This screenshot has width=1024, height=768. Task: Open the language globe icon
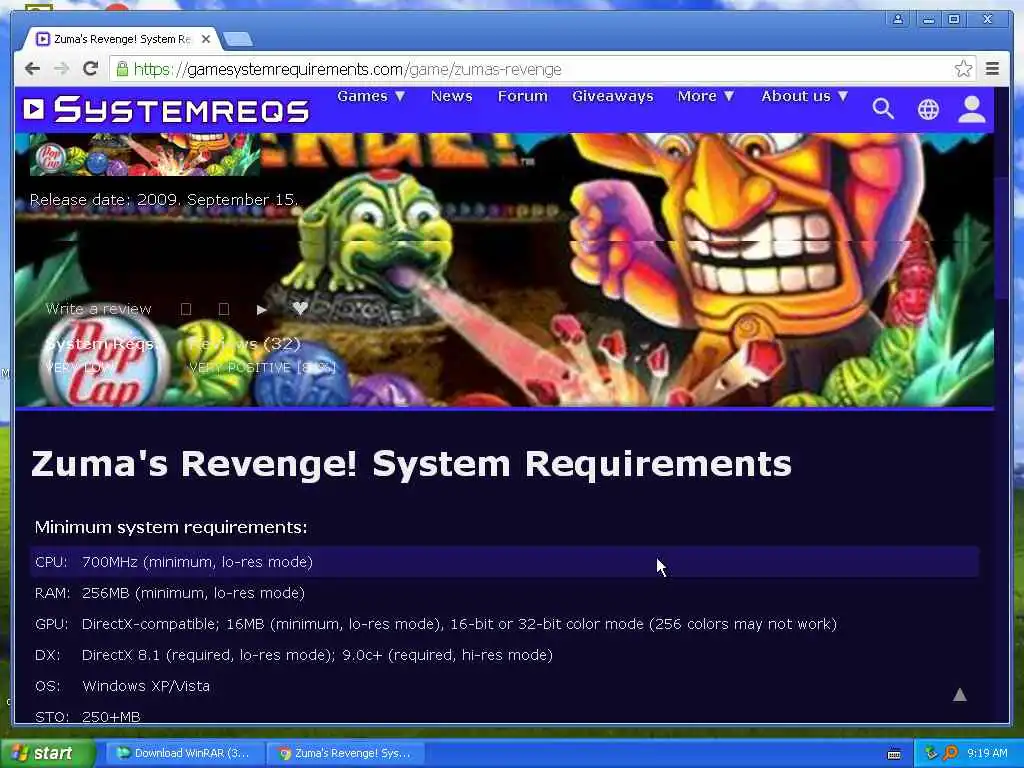coord(928,109)
